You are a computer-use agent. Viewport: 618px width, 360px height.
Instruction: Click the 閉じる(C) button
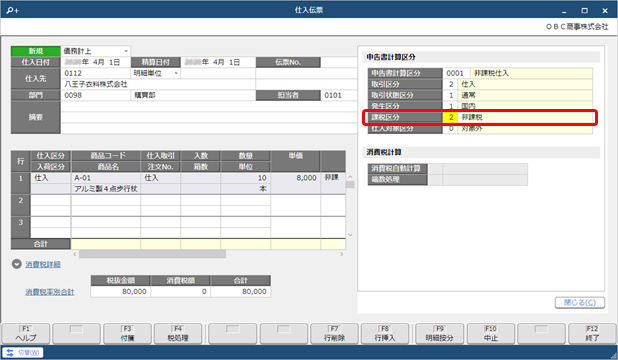(x=580, y=302)
